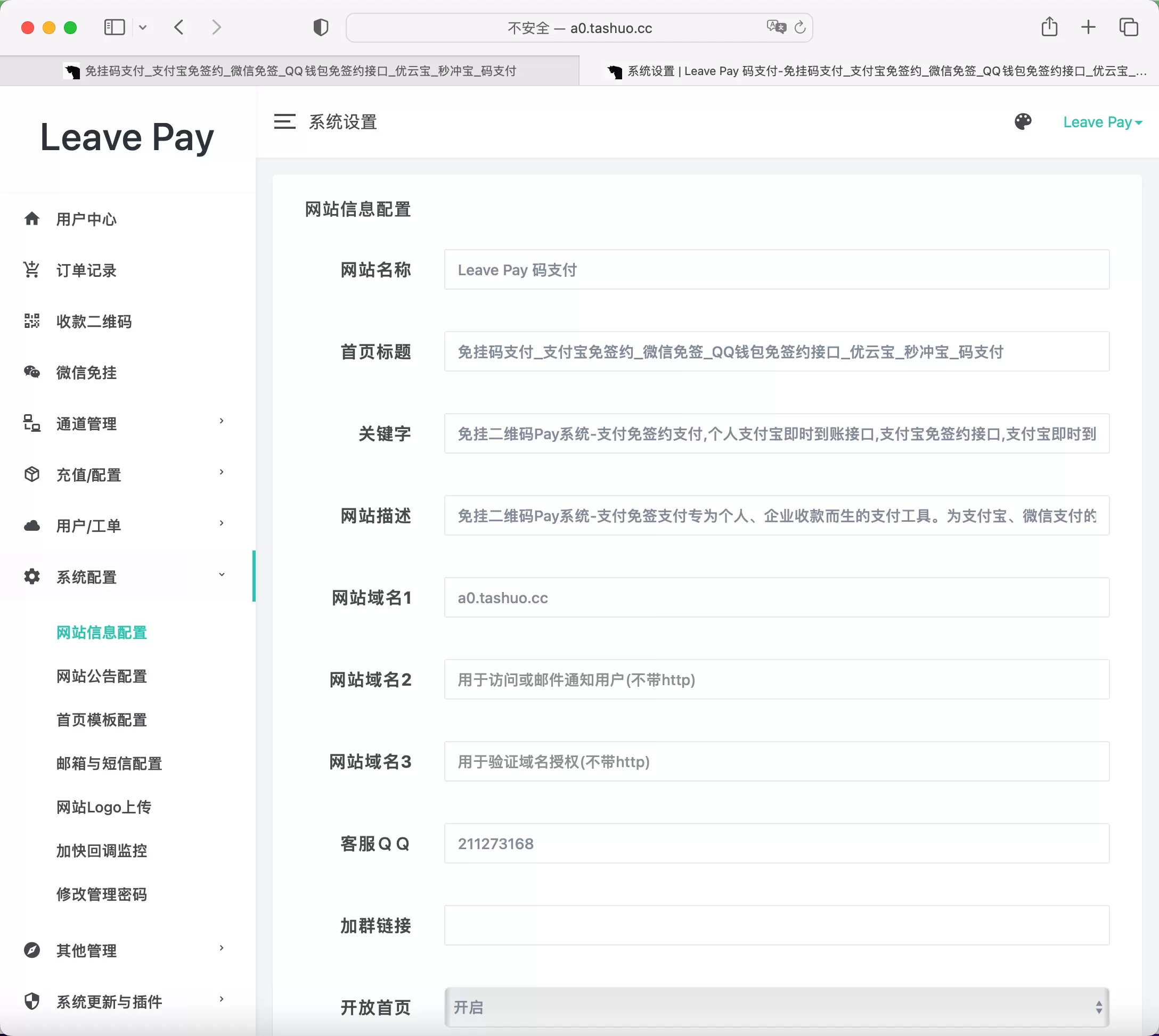The image size is (1159, 1036).
Task: Click the 网站名称 input field
Action: coord(777,269)
